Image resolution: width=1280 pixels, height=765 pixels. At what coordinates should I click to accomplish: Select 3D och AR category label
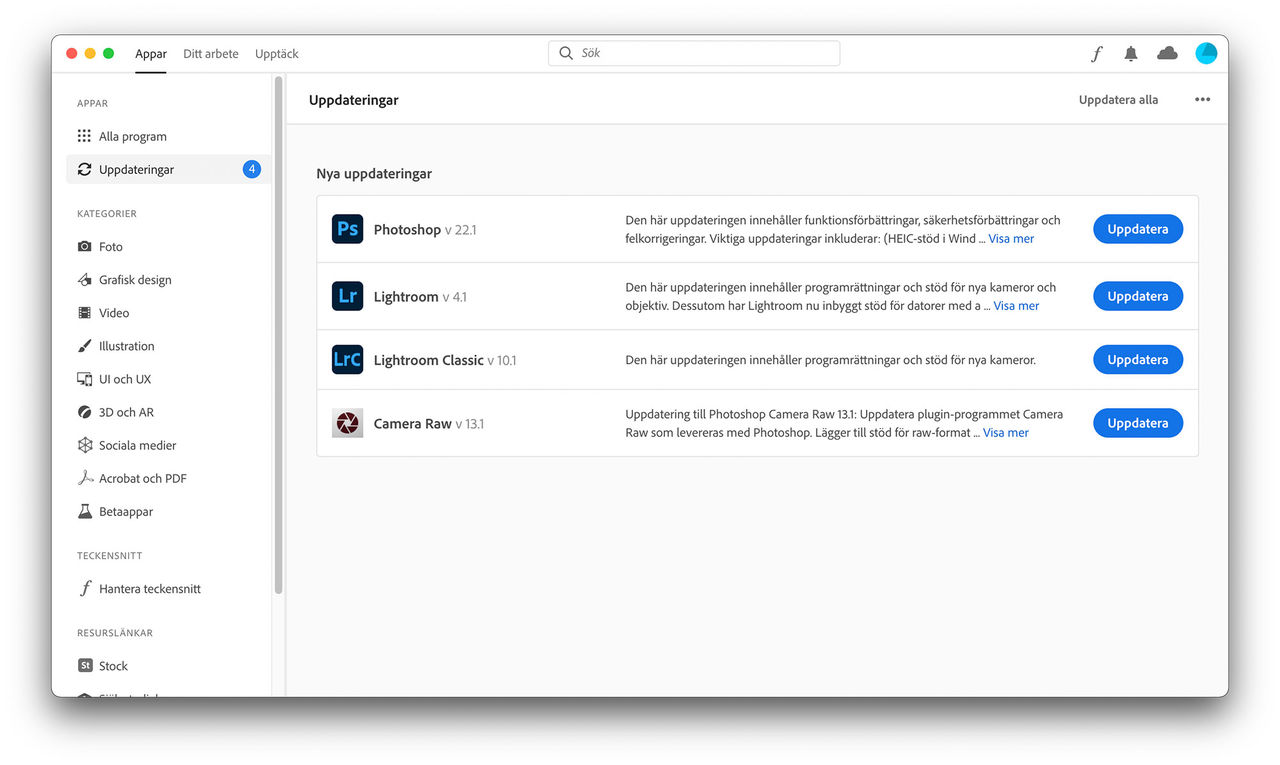[x=126, y=412]
